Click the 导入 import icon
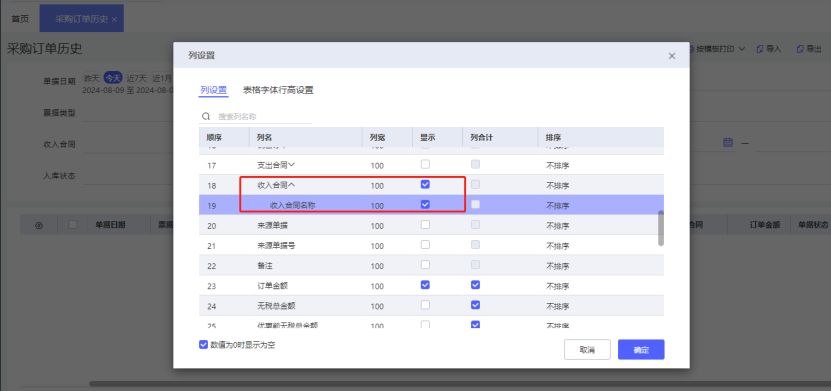Screen dimensions: 831x391 coord(759,49)
